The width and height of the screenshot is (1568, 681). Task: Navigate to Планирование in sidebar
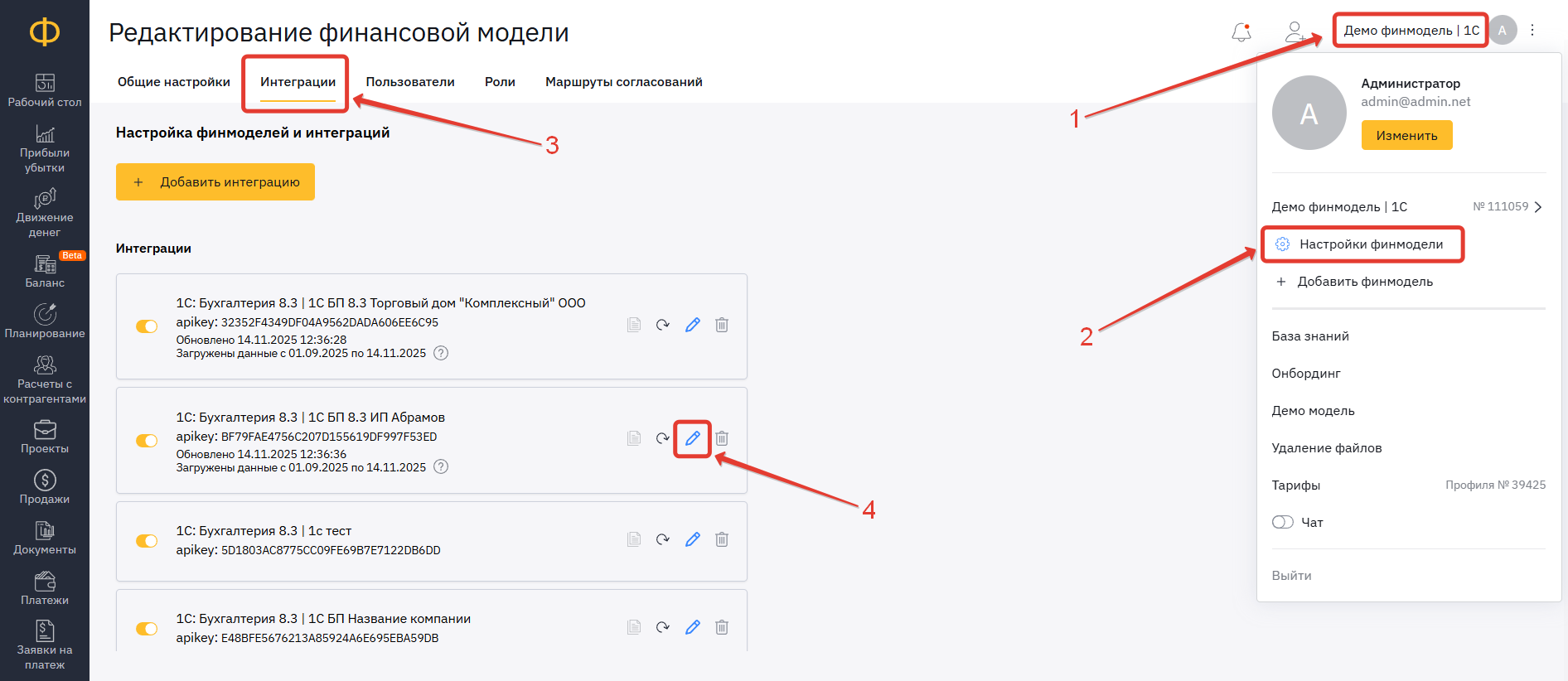pyautogui.click(x=45, y=321)
